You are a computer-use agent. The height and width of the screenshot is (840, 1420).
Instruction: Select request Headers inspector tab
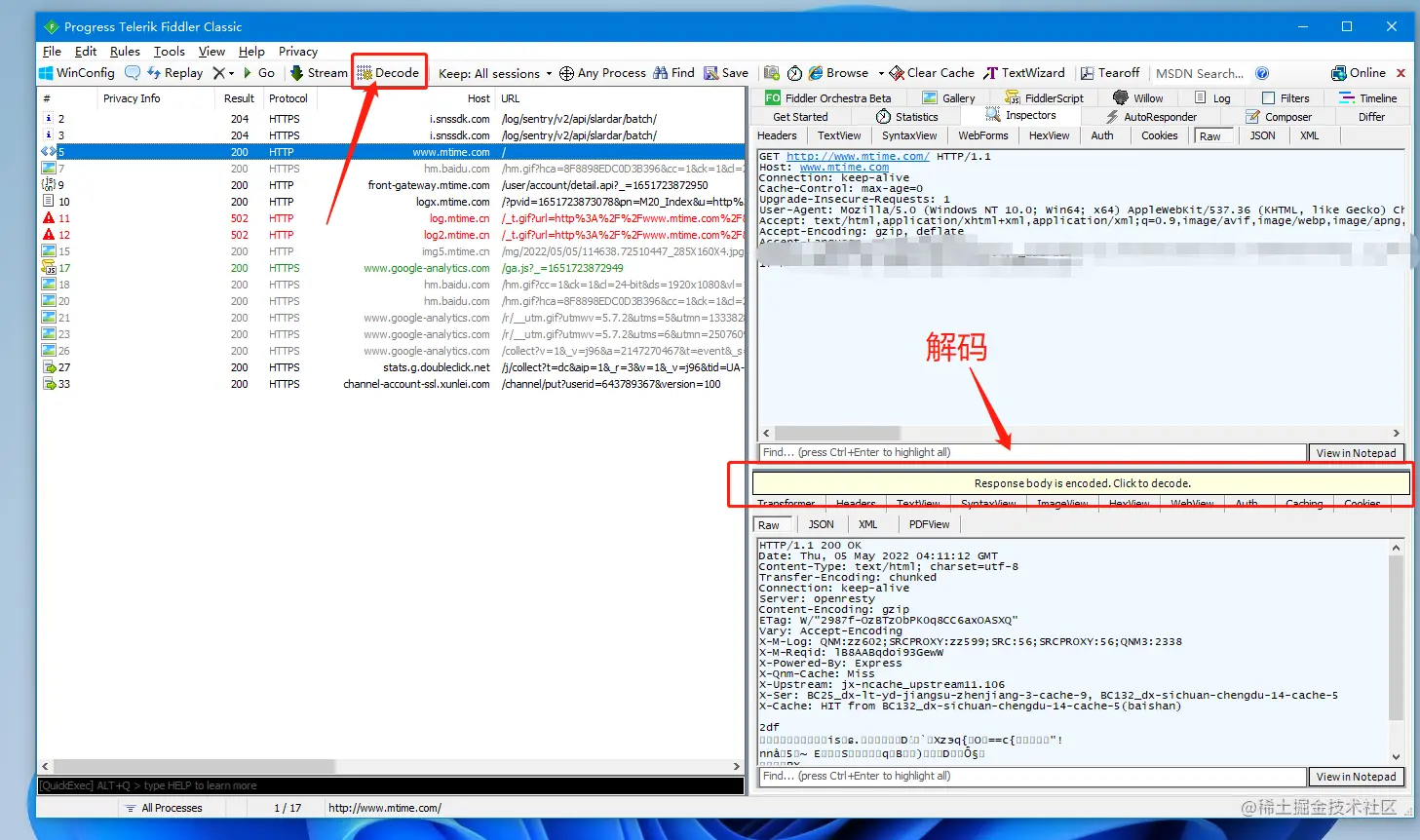tap(777, 136)
